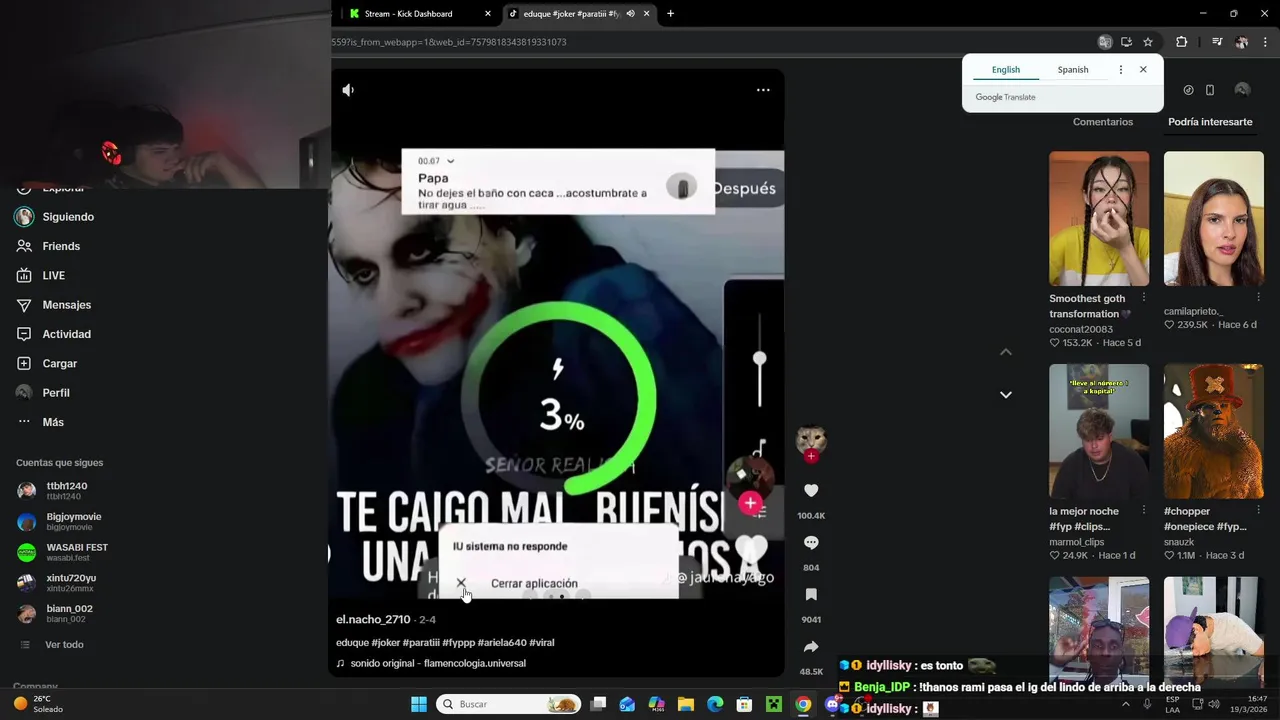
Task: Open la mejor noche marmol_clips thumbnail
Action: (x=1099, y=431)
